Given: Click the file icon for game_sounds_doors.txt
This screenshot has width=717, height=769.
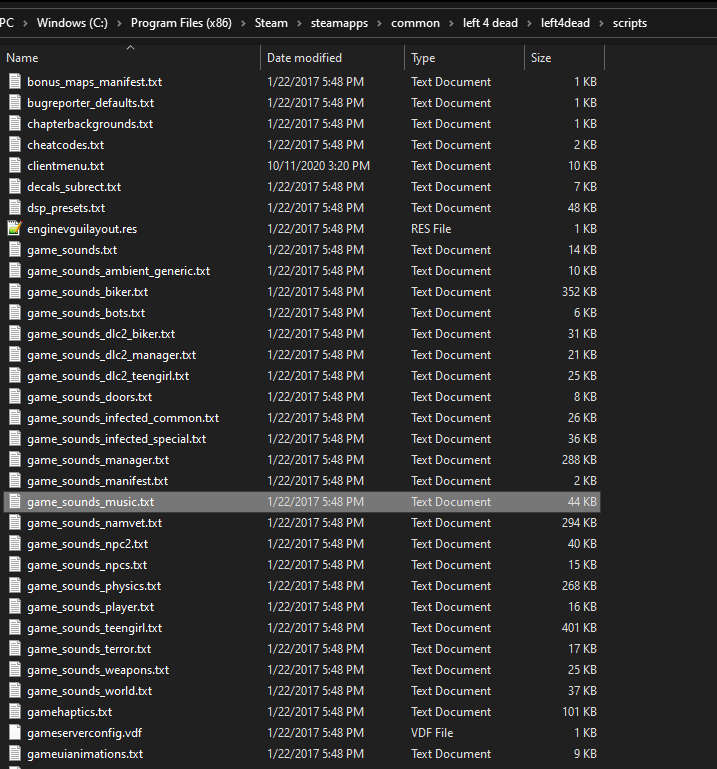Looking at the screenshot, I should click(x=15, y=397).
